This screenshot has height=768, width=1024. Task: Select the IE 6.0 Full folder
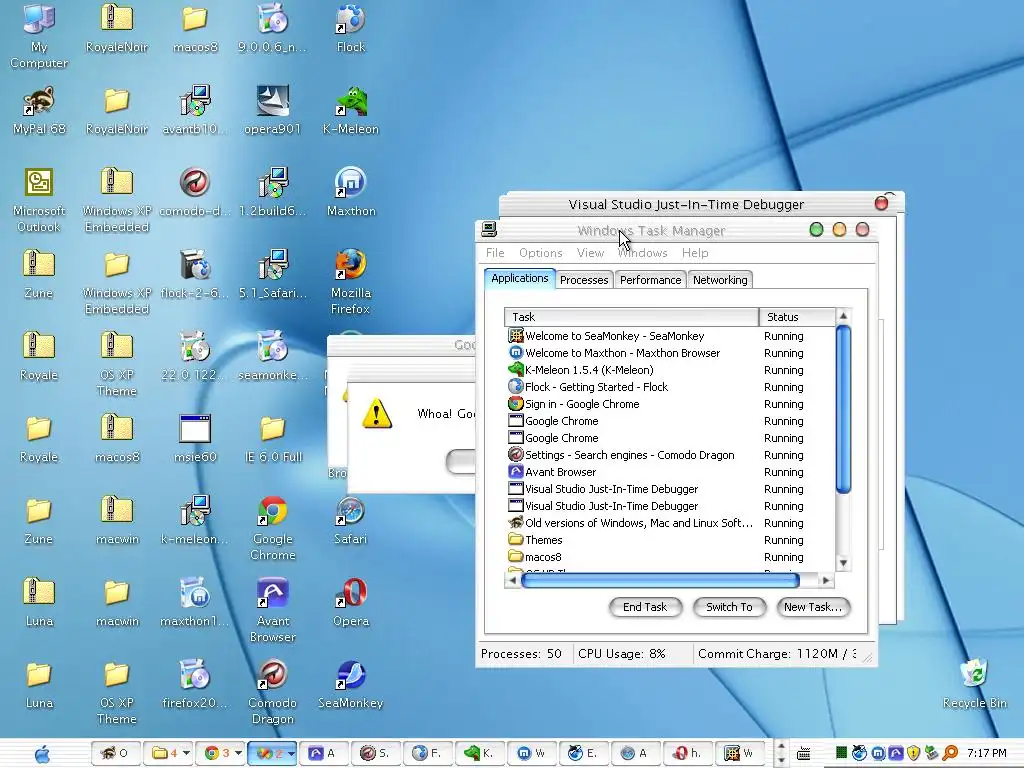(273, 438)
